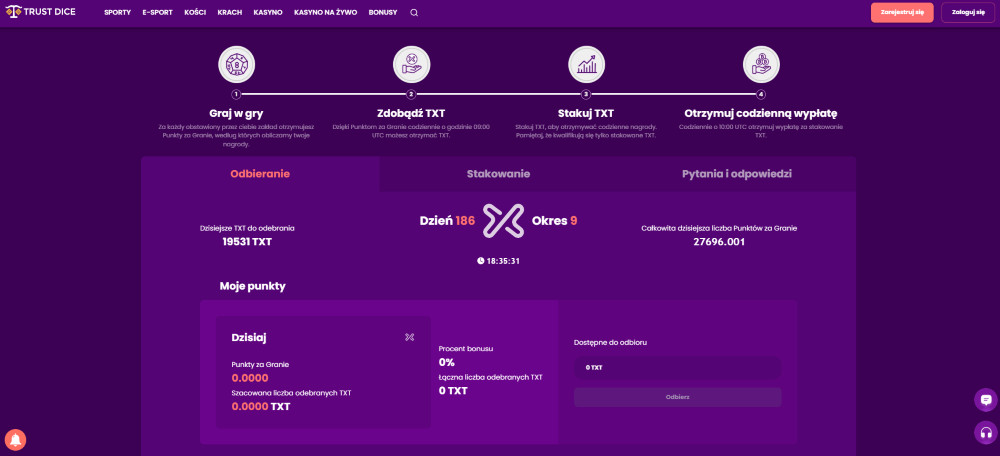Click the Trust Dice logo
This screenshot has width=1000, height=456.
41,12
